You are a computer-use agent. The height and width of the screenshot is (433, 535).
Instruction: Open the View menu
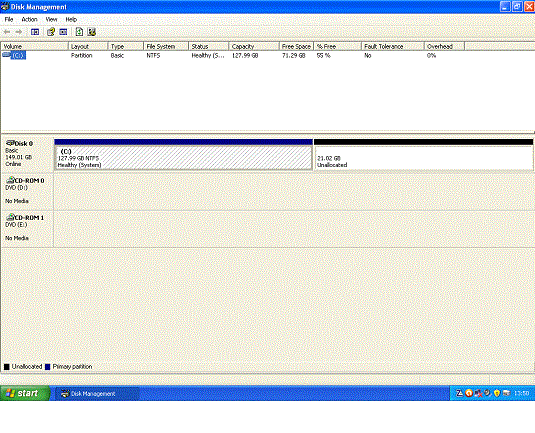(52, 19)
